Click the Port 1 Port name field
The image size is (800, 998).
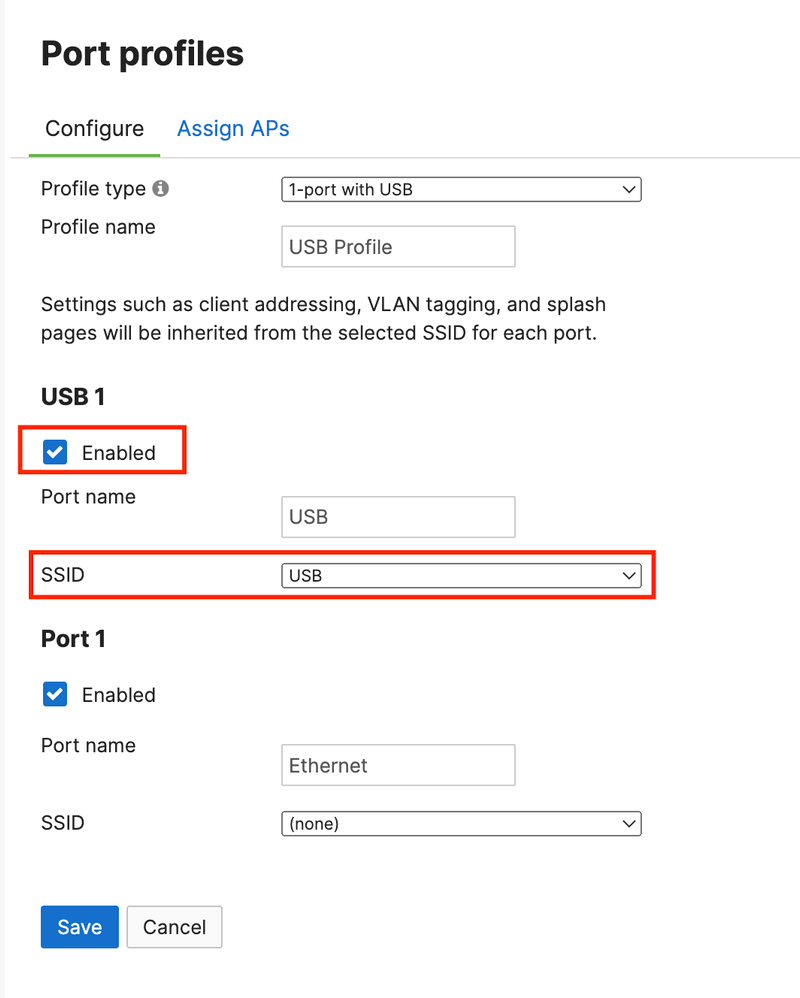tap(398, 765)
